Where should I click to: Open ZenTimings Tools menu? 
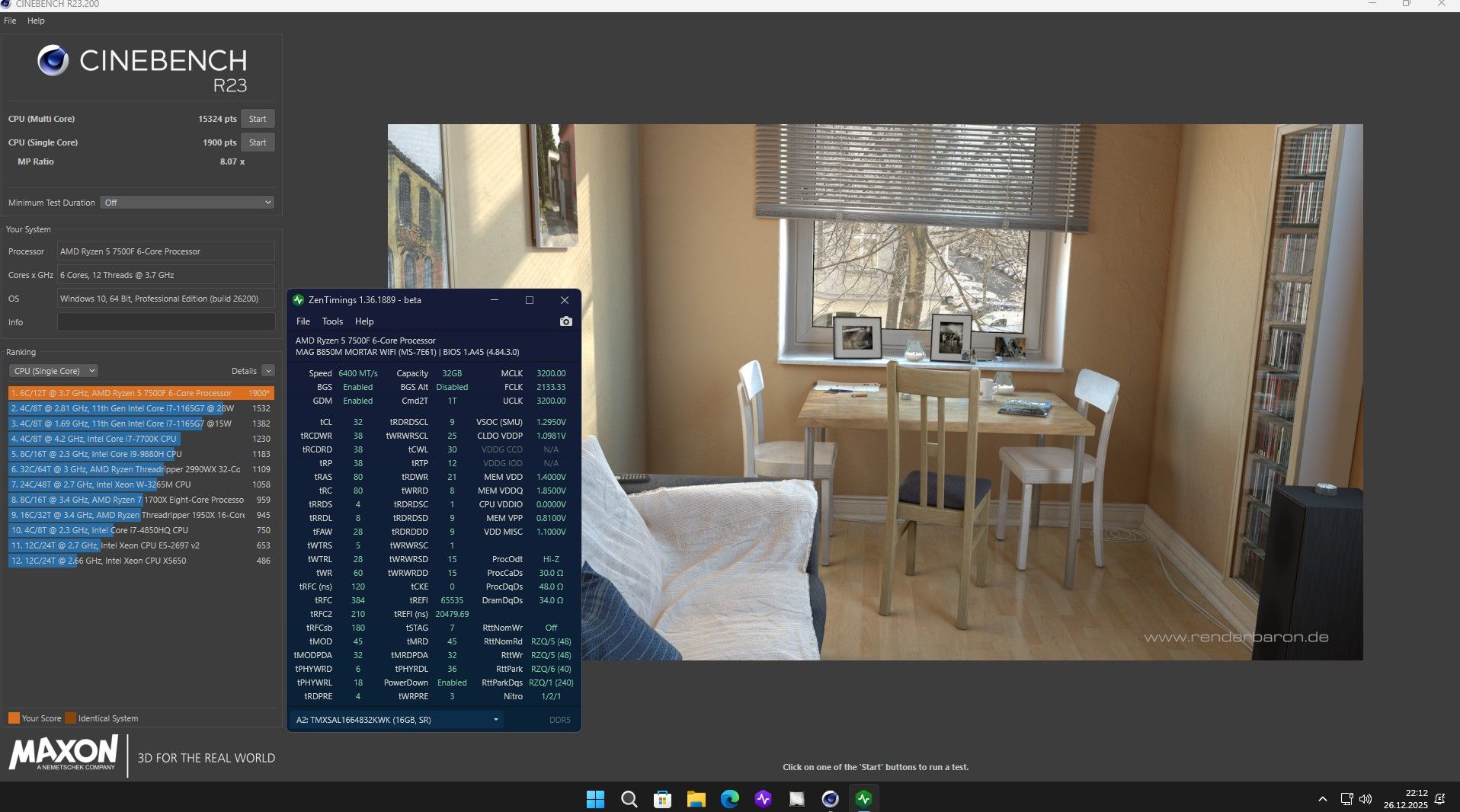pos(332,321)
